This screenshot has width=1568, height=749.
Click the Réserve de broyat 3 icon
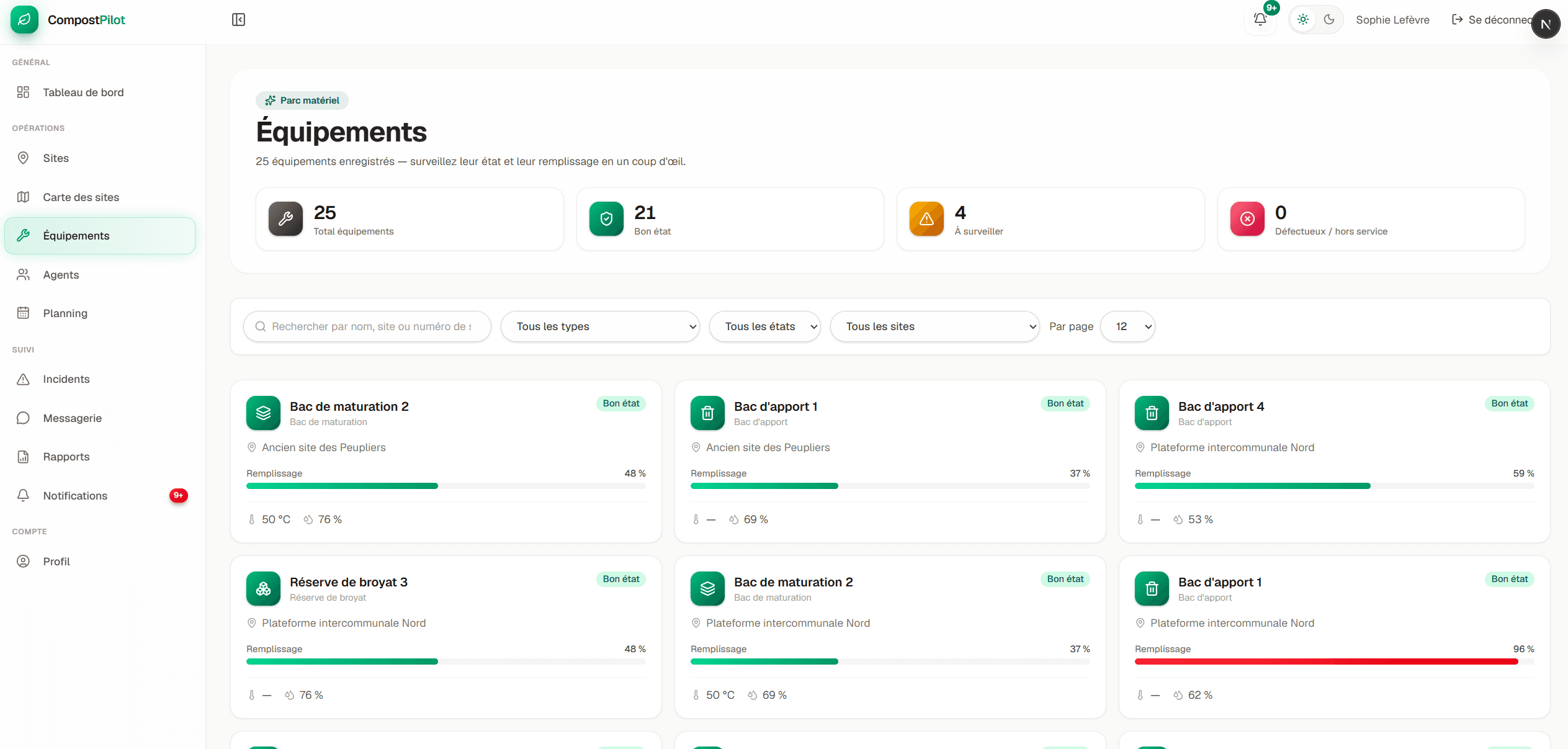tap(264, 589)
